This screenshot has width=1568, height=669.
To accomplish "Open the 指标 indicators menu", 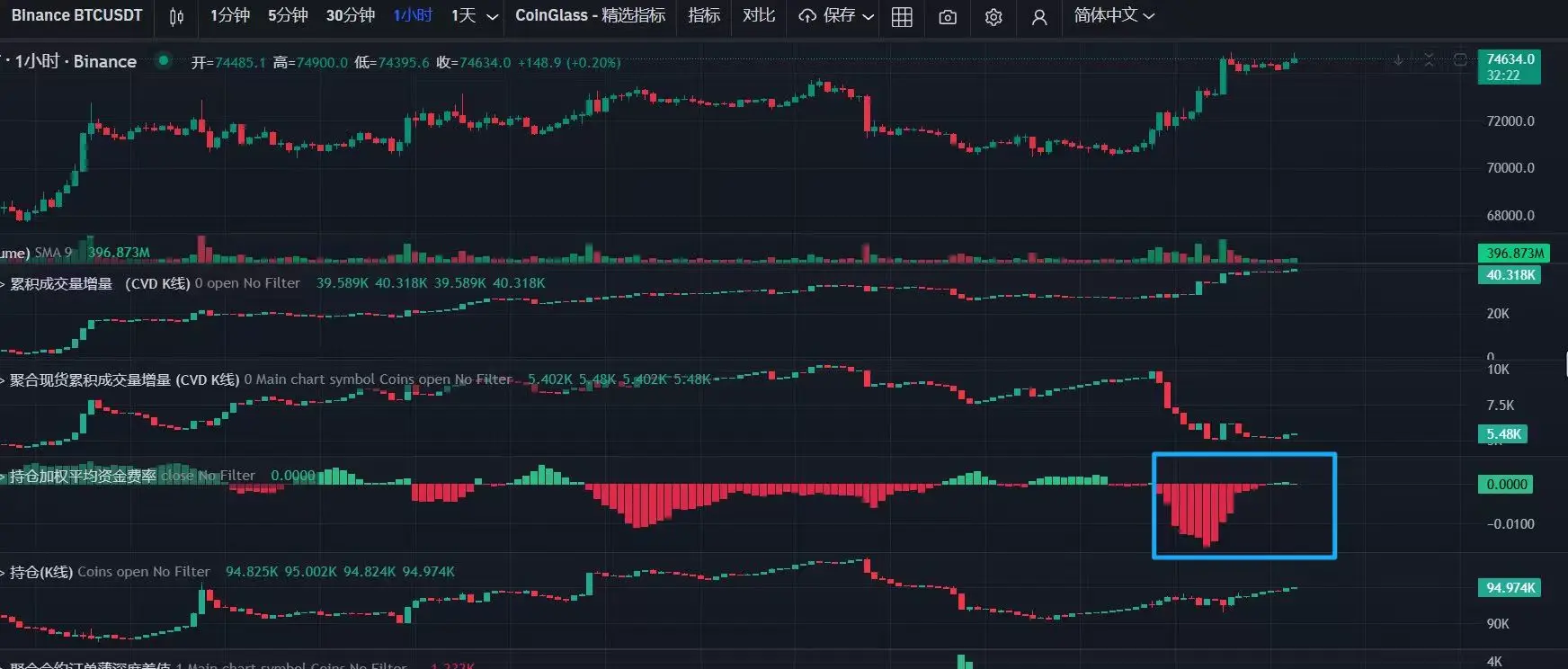I will (x=704, y=16).
